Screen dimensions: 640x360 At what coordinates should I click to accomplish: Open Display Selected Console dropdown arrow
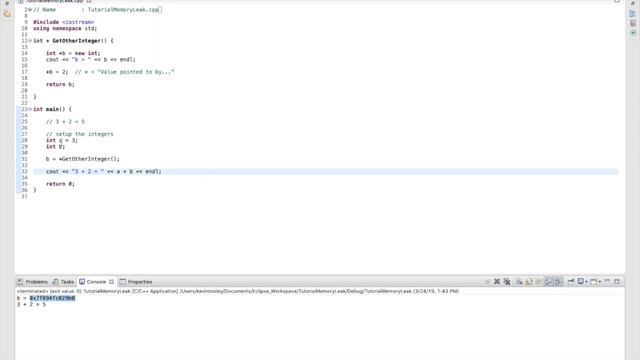(x=586, y=282)
